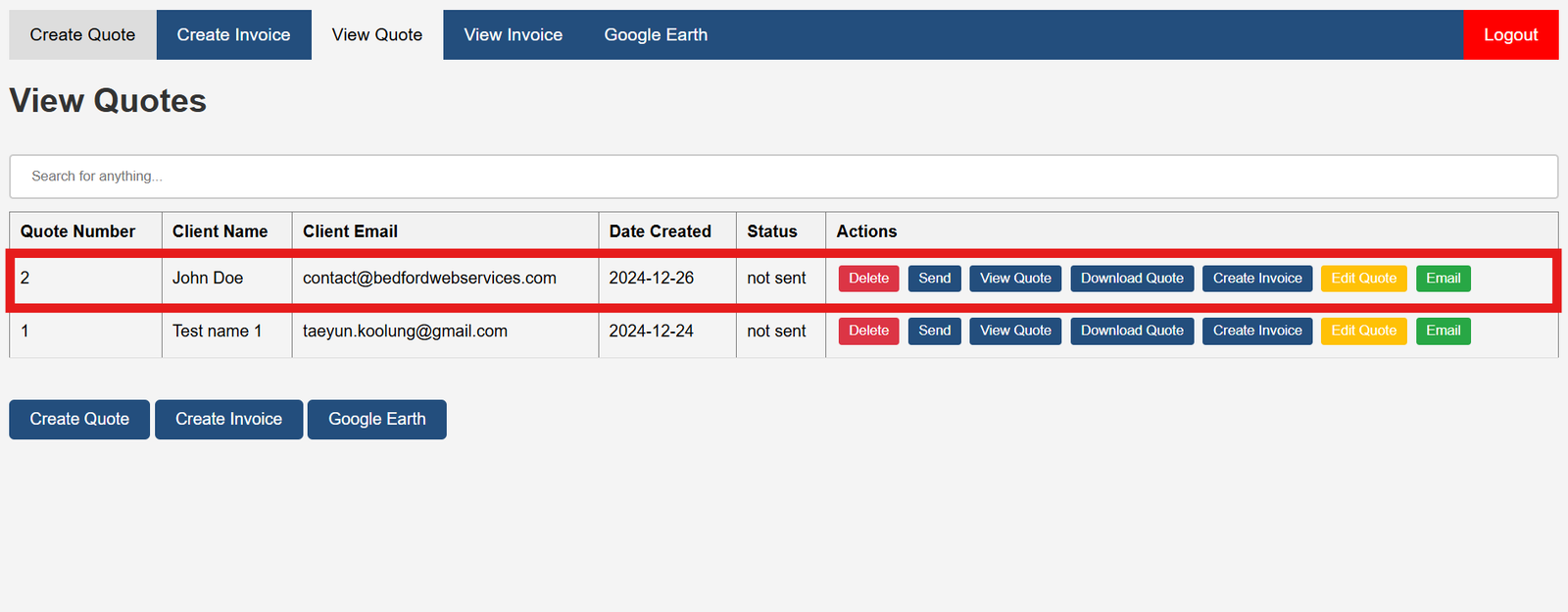Click bottom Create Quote button

(x=79, y=419)
